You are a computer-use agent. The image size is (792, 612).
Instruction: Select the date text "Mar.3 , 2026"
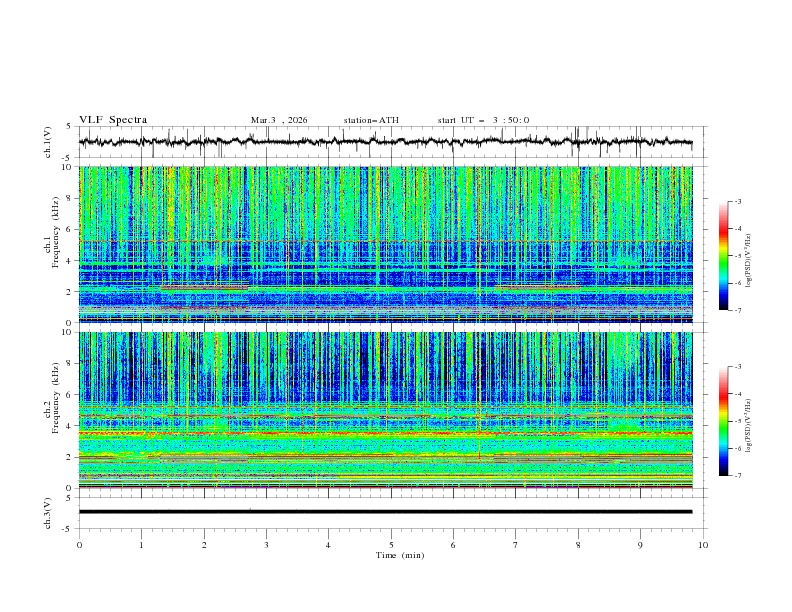[279, 120]
